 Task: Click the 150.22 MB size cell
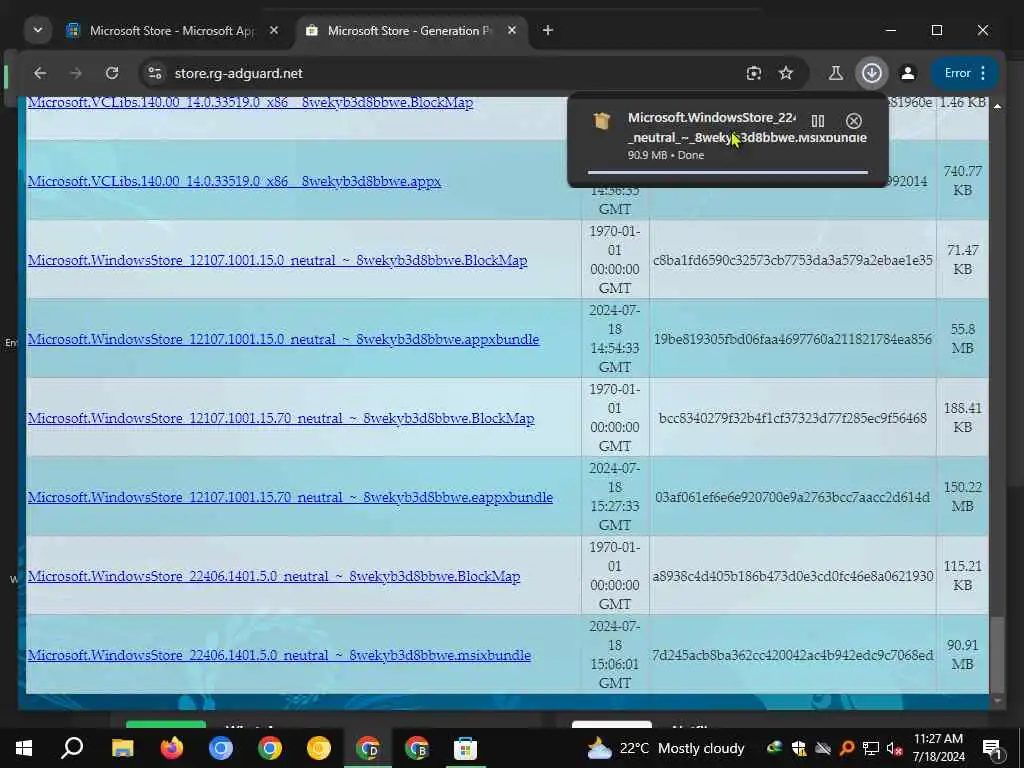(x=963, y=496)
